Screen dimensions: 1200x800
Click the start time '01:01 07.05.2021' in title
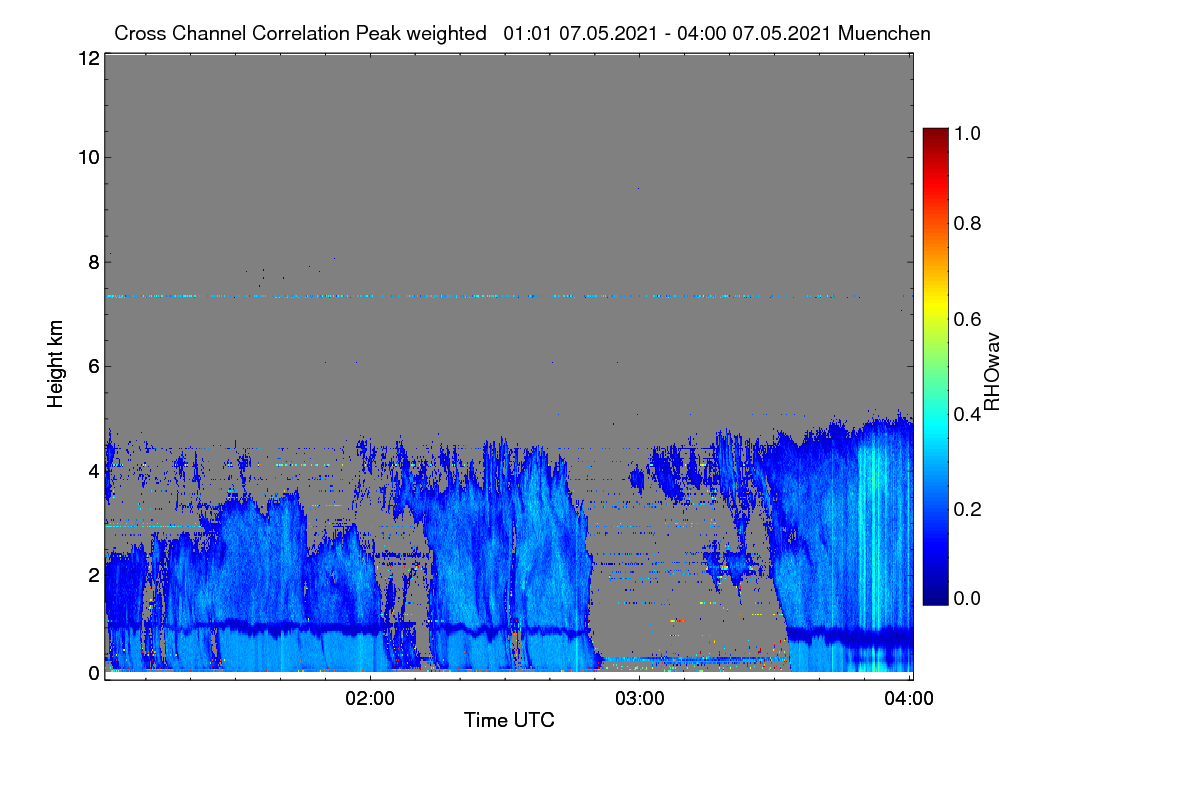tap(577, 33)
